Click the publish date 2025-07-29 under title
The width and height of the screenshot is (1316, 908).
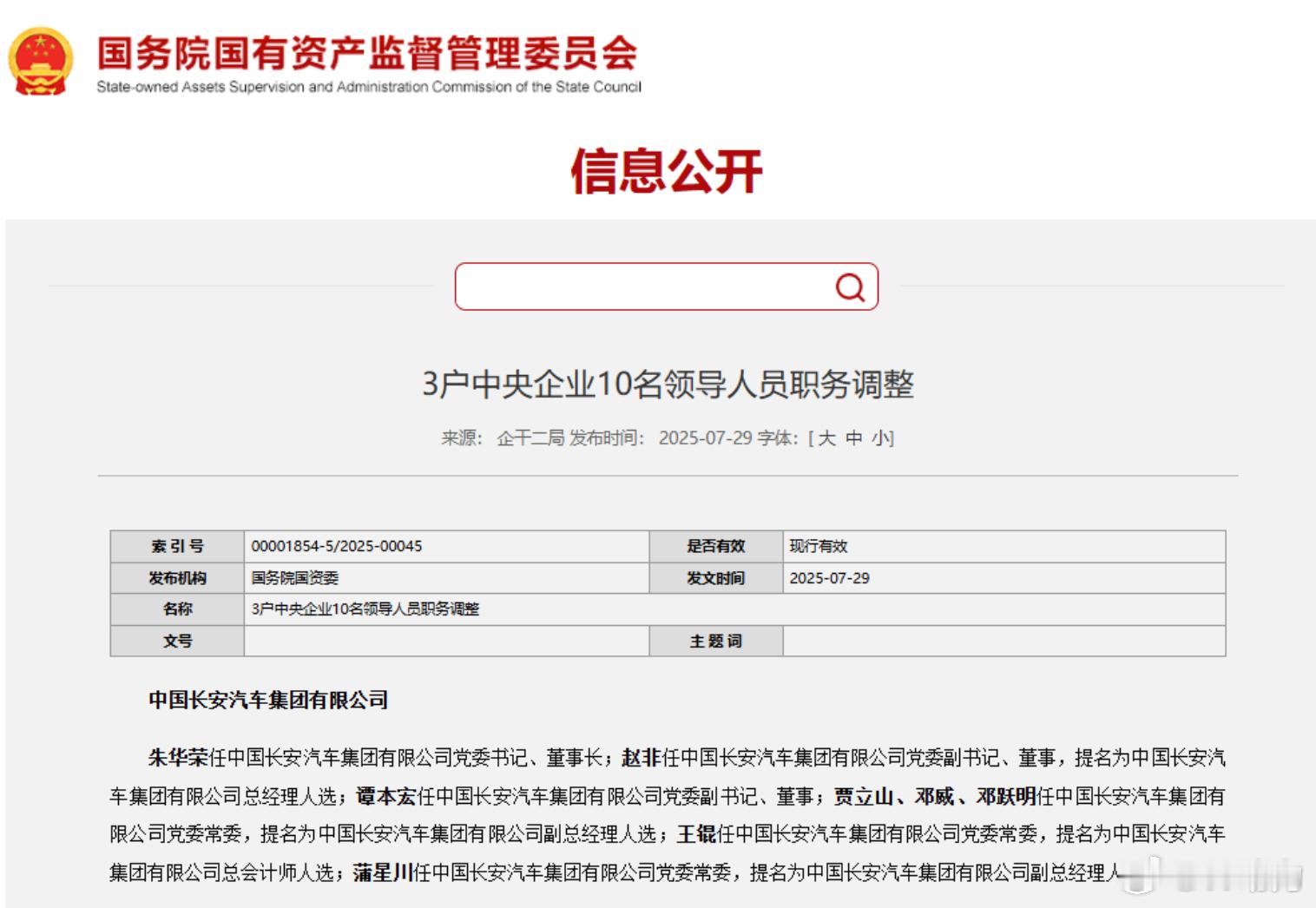(705, 438)
